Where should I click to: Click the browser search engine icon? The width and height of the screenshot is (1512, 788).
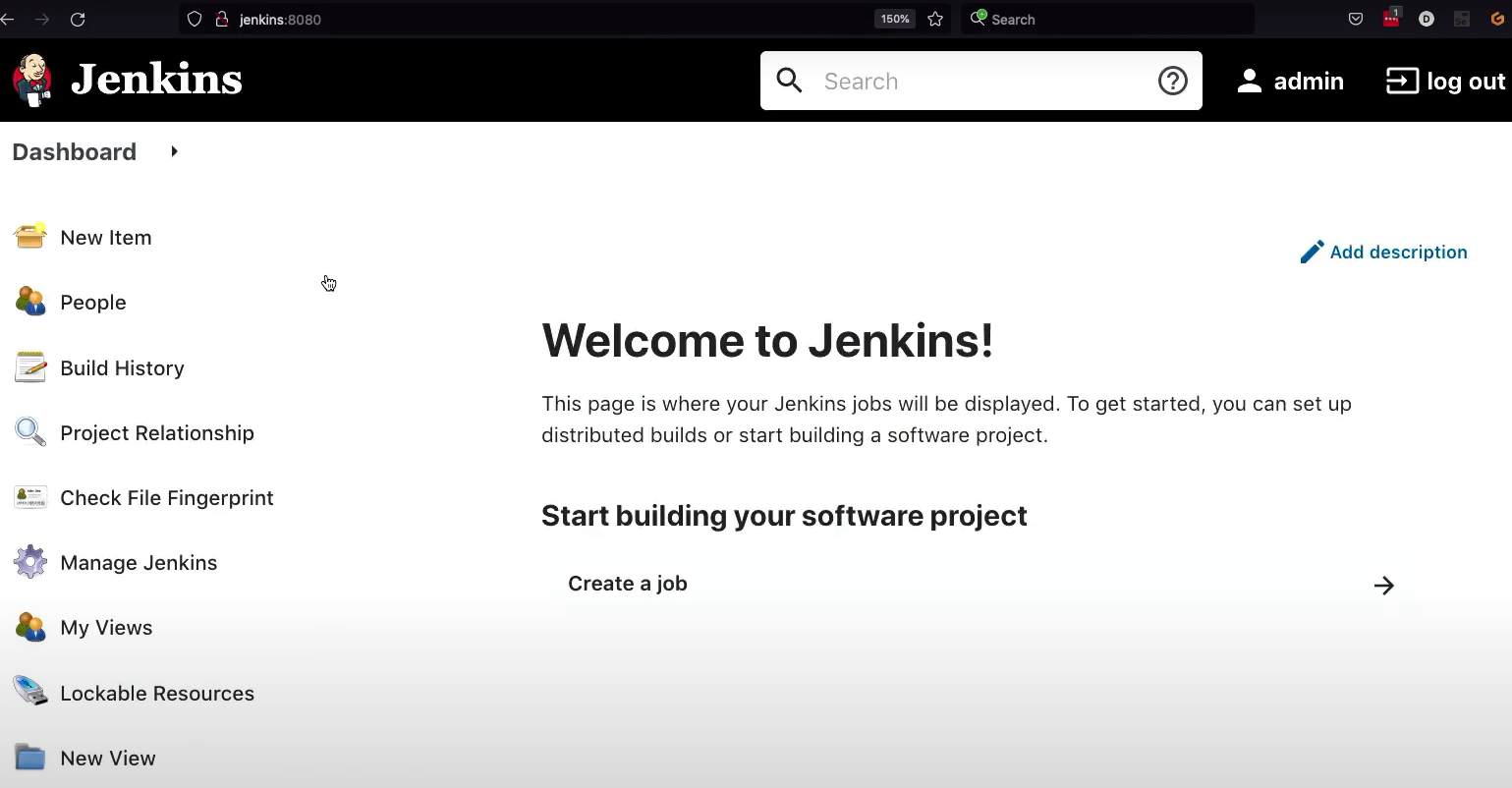[978, 18]
